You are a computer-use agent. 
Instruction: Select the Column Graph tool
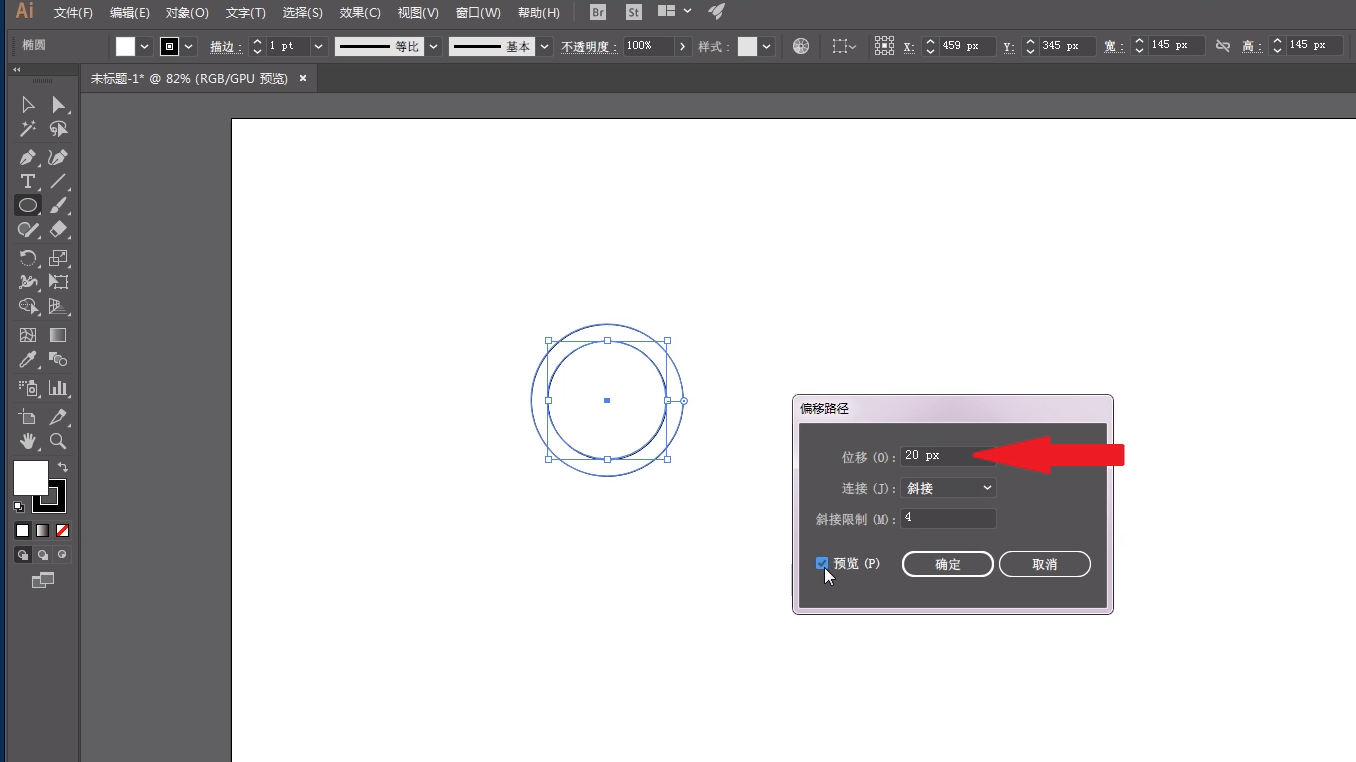pos(58,388)
